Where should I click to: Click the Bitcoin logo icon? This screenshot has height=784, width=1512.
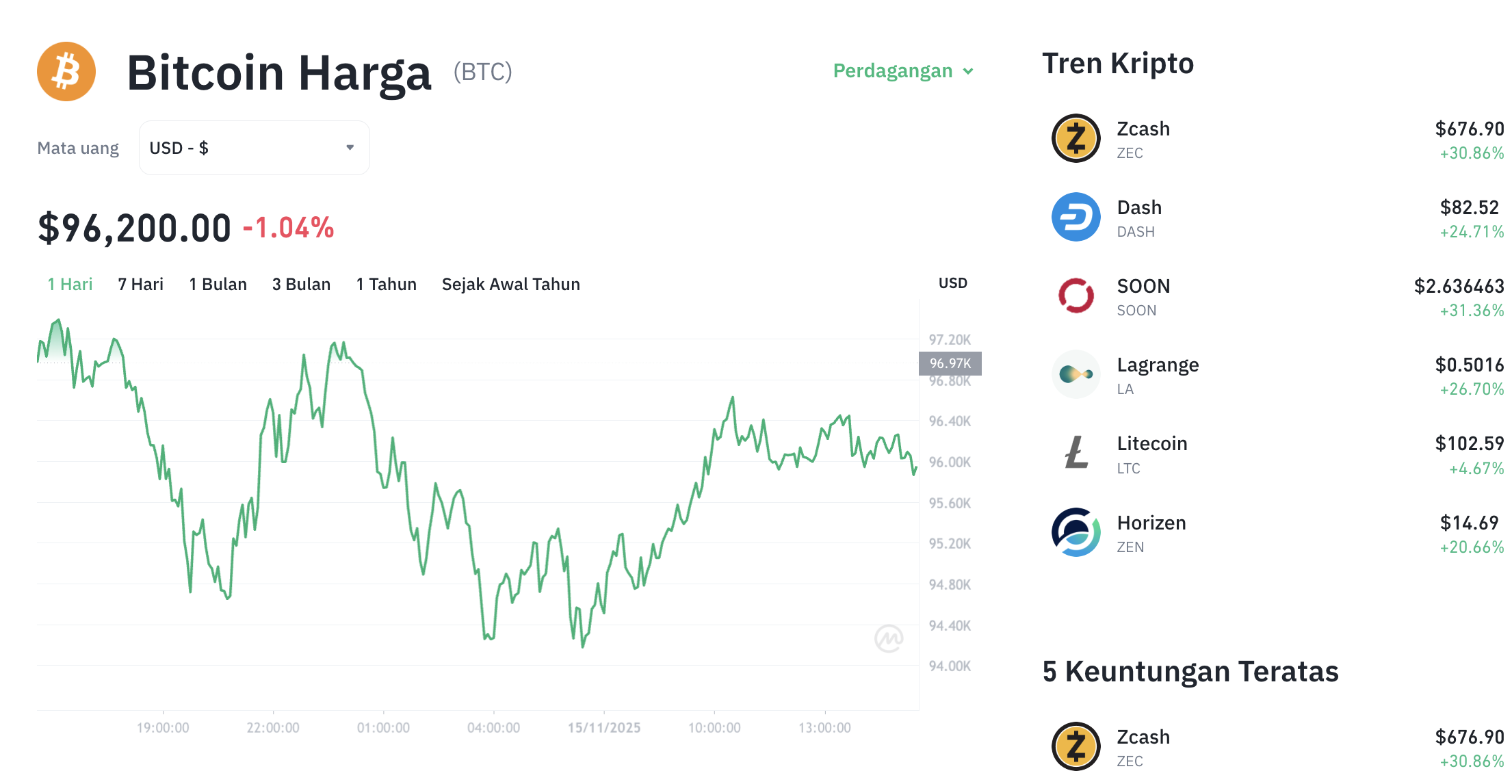66,71
